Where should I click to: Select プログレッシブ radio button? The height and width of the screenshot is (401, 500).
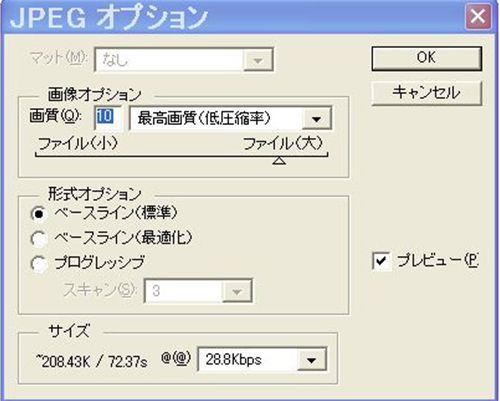click(x=39, y=264)
